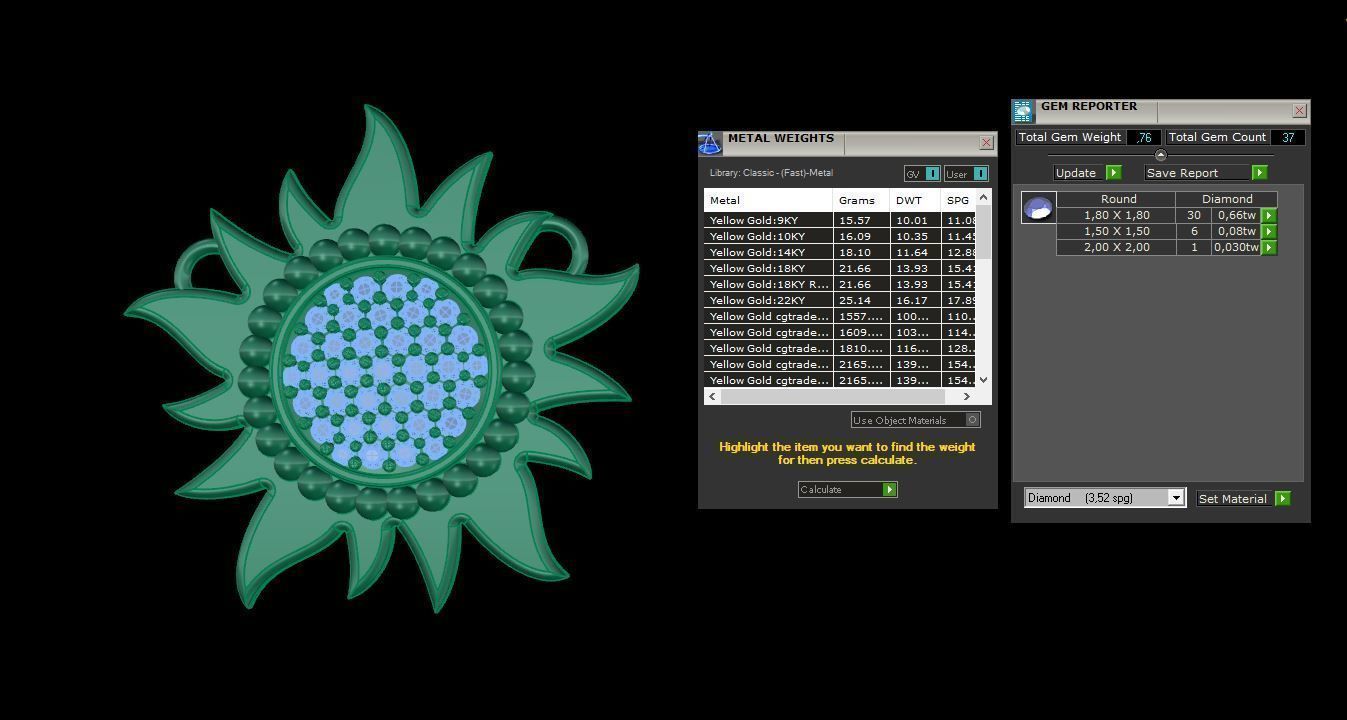1347x720 pixels.
Task: Select the Yellow Gold:14KY row
Action: click(840, 252)
